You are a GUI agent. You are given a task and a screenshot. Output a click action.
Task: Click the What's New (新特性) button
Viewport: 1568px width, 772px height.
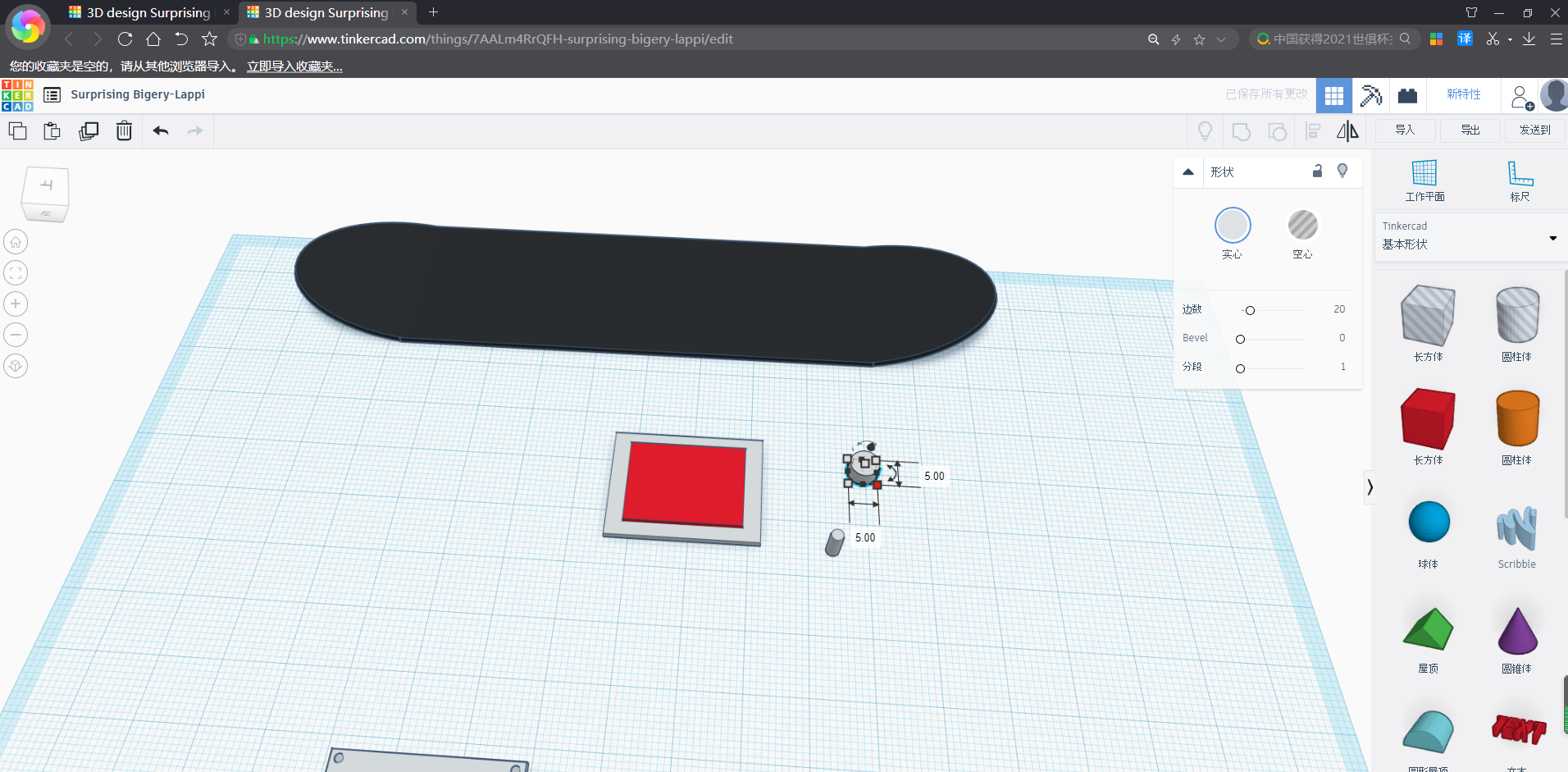[1464, 95]
